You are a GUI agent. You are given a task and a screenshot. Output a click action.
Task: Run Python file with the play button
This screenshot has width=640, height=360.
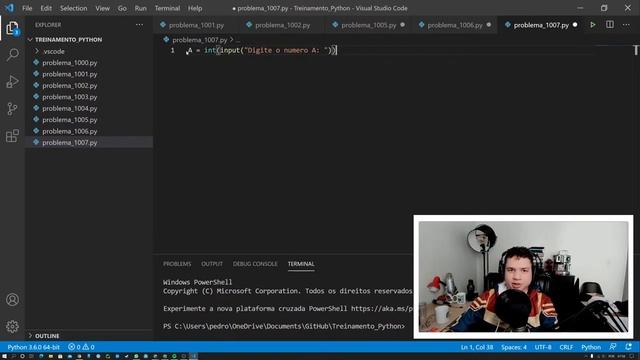(593, 25)
